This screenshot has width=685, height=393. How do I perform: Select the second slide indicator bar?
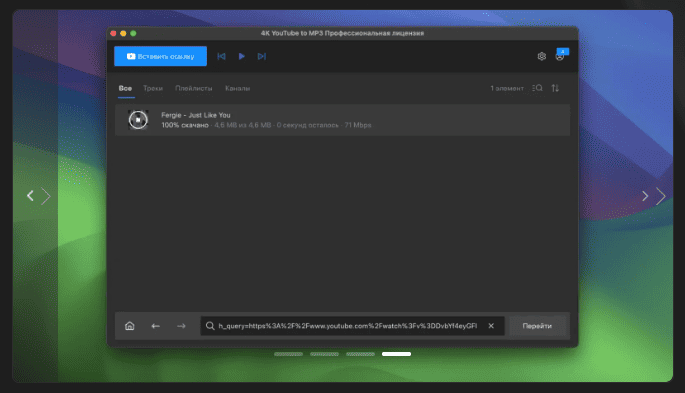(324, 354)
